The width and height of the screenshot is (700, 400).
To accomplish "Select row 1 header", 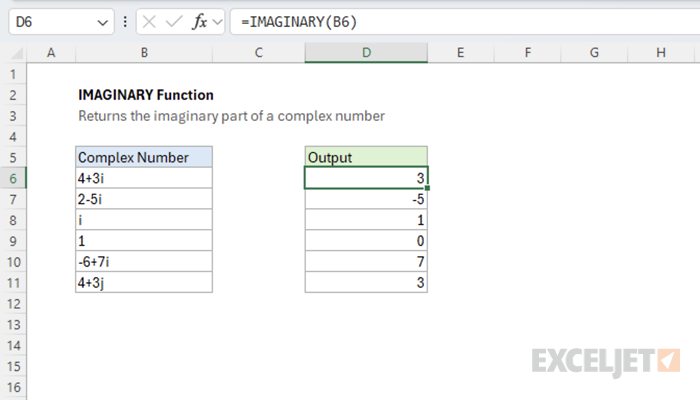I will (13, 74).
